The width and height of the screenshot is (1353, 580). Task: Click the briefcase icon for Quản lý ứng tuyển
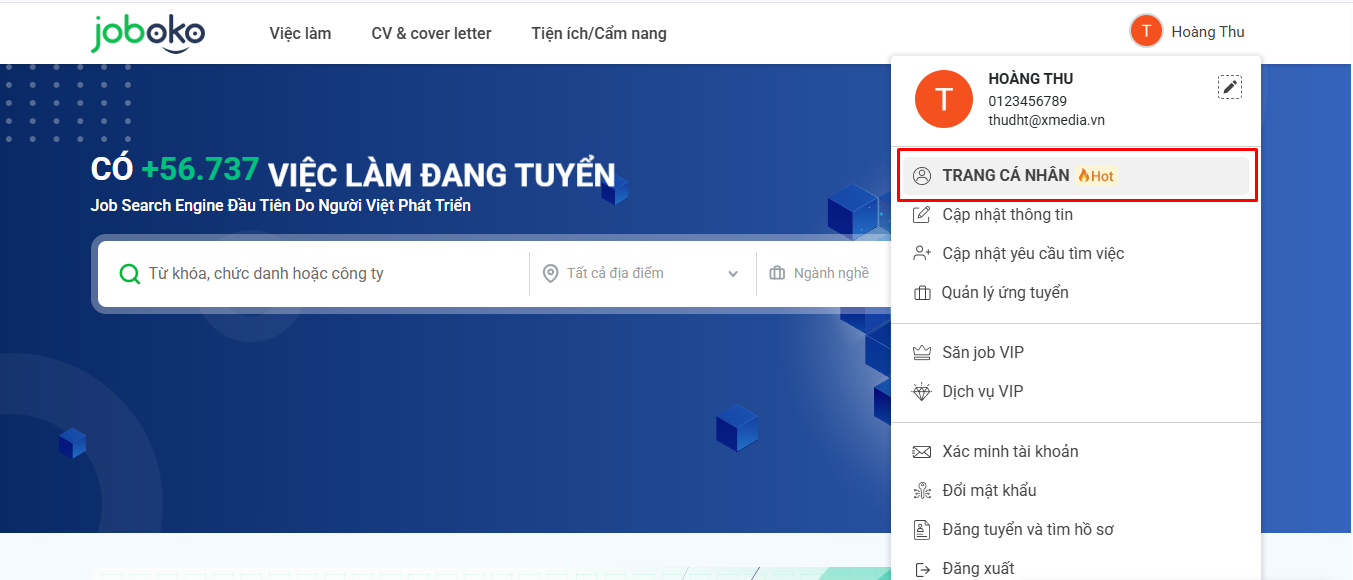point(922,293)
